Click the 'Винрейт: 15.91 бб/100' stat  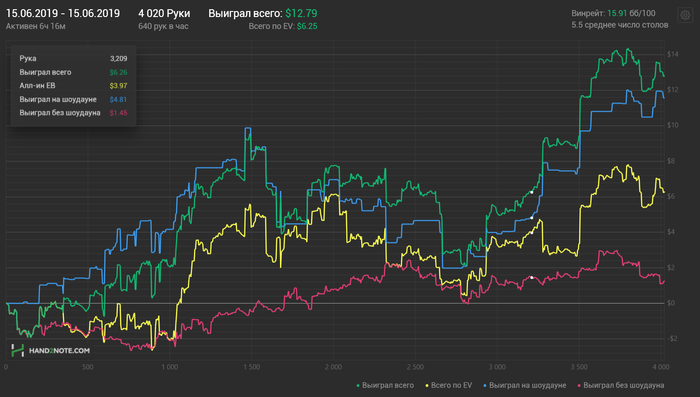[x=613, y=13]
